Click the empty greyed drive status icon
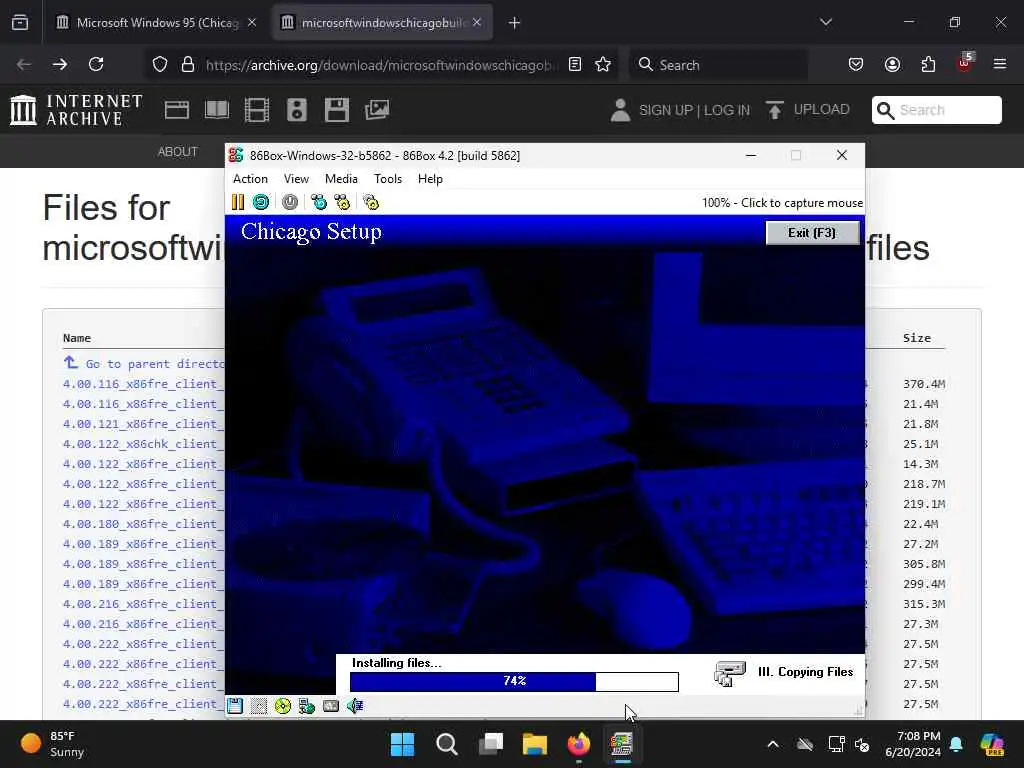 point(259,706)
